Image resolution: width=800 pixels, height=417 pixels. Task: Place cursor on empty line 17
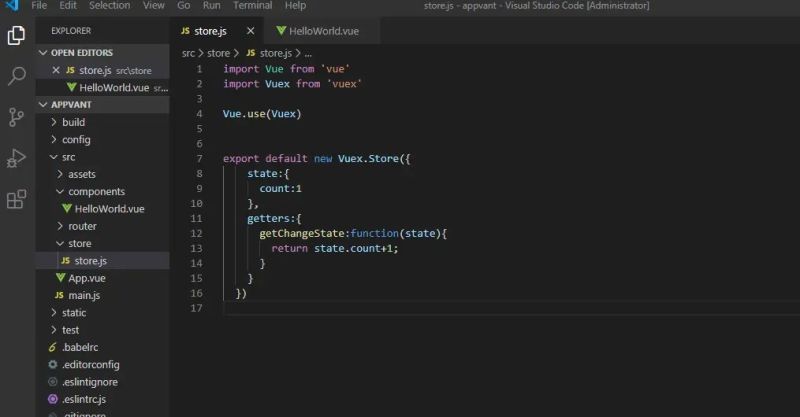click(x=510, y=308)
